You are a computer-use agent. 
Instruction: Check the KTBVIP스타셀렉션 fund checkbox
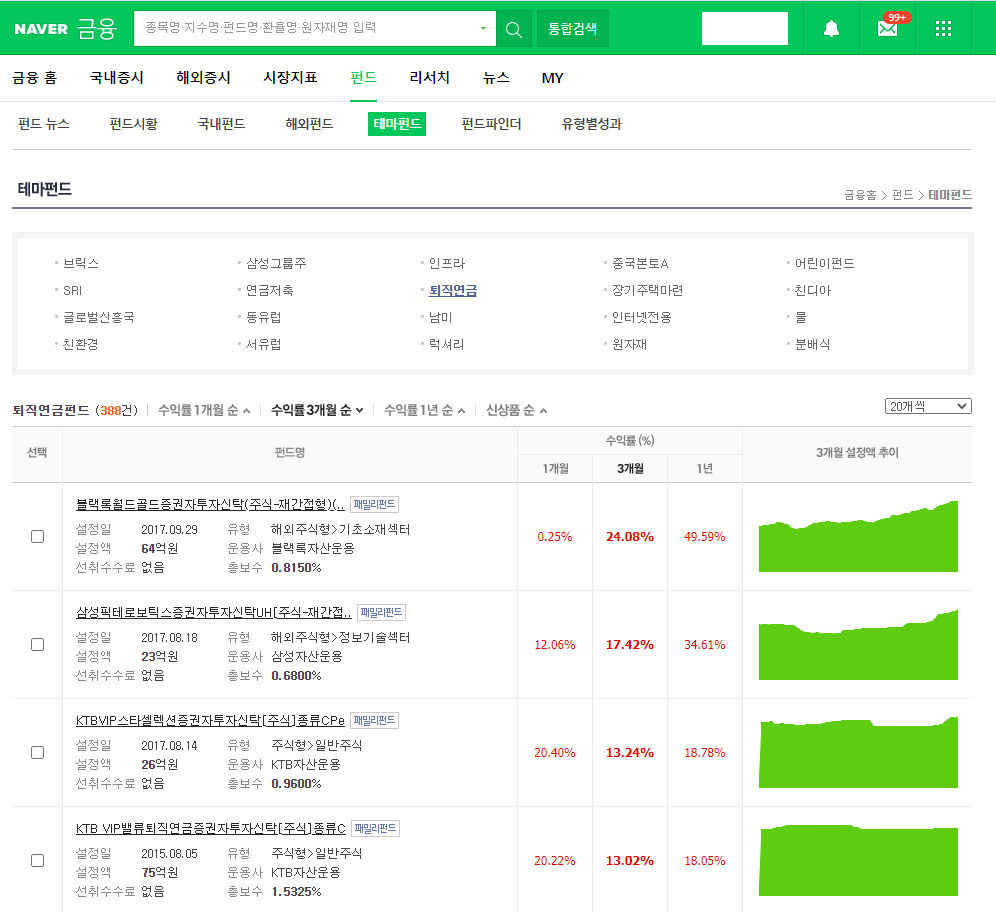(37, 753)
